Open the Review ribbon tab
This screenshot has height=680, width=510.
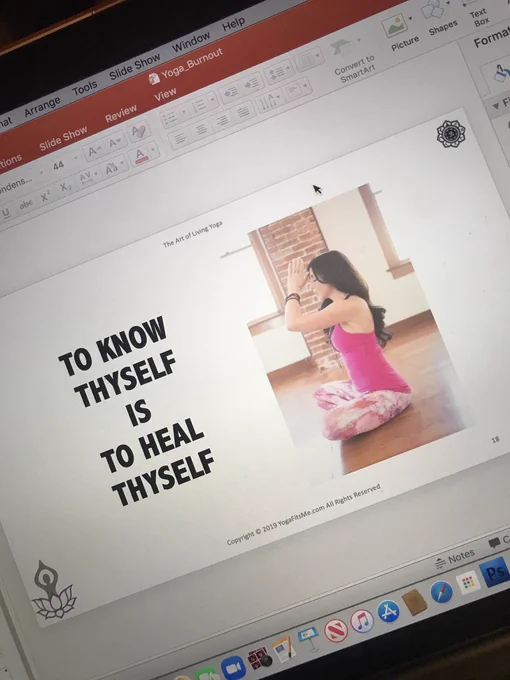(x=121, y=114)
